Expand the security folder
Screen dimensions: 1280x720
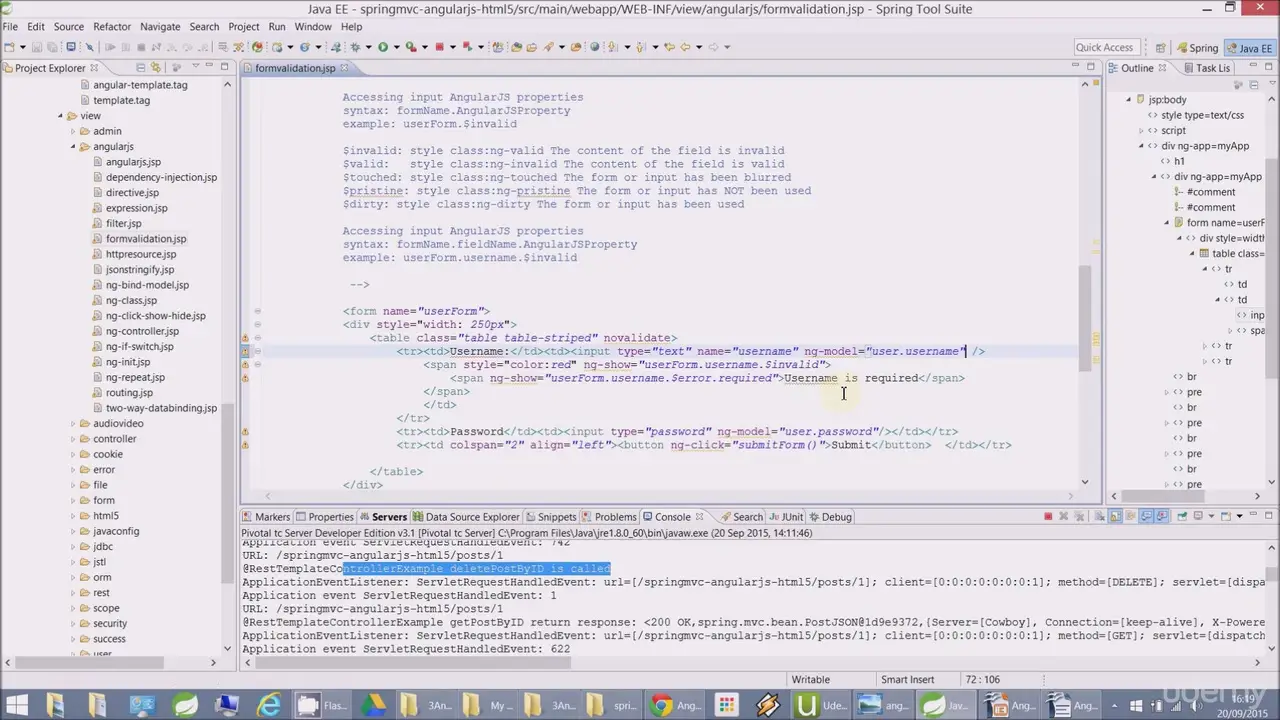pos(73,624)
